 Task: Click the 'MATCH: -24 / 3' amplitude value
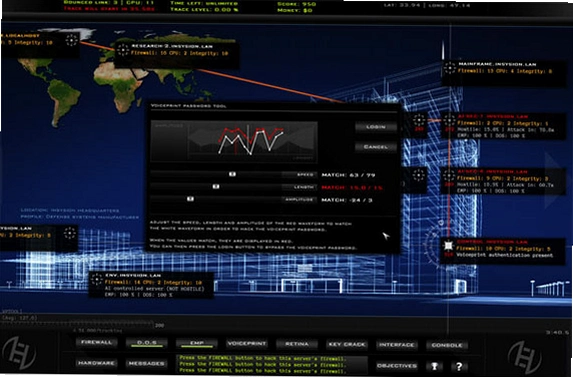coord(347,200)
